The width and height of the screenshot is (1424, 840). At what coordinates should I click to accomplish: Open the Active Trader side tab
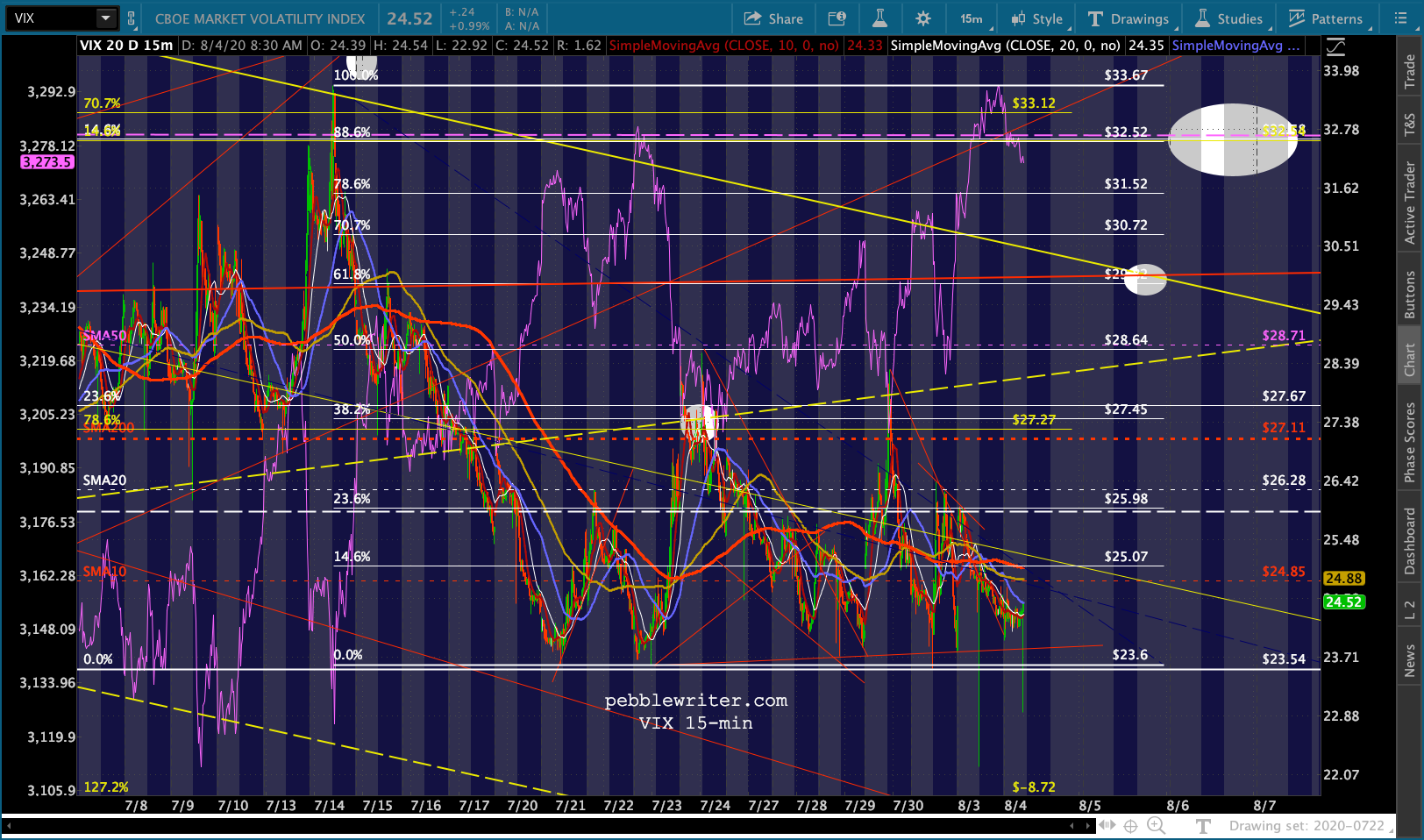(1410, 203)
